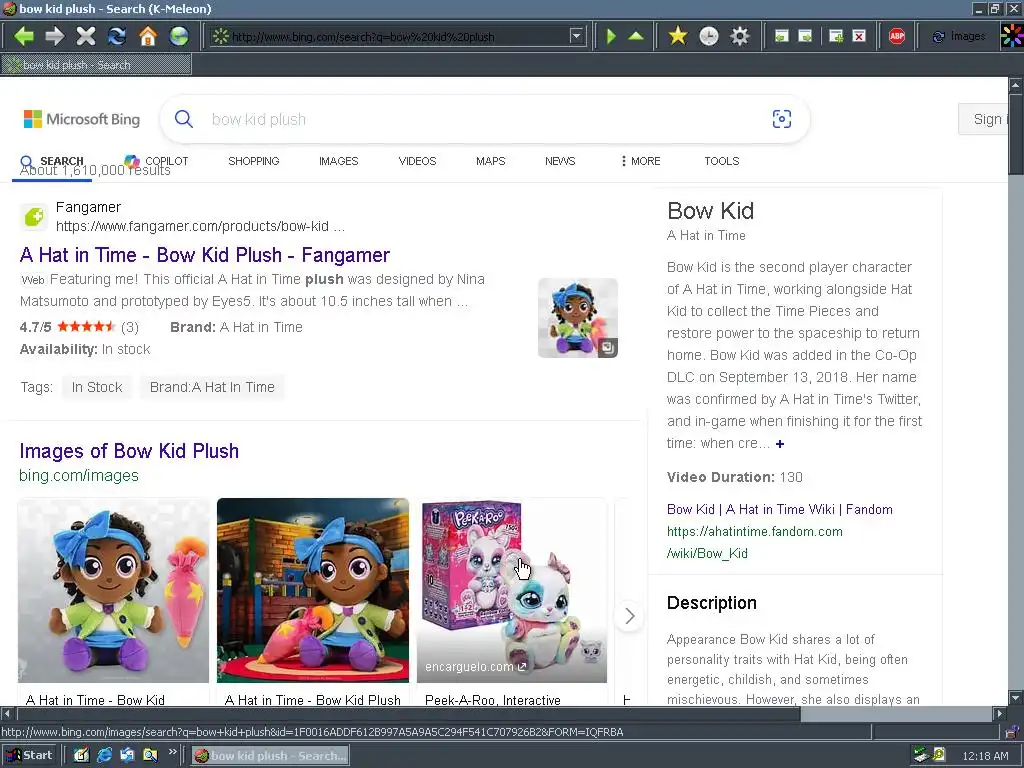This screenshot has width=1024, height=768.
Task: Open second Bow Kid plush image on red rug
Action: (x=313, y=590)
